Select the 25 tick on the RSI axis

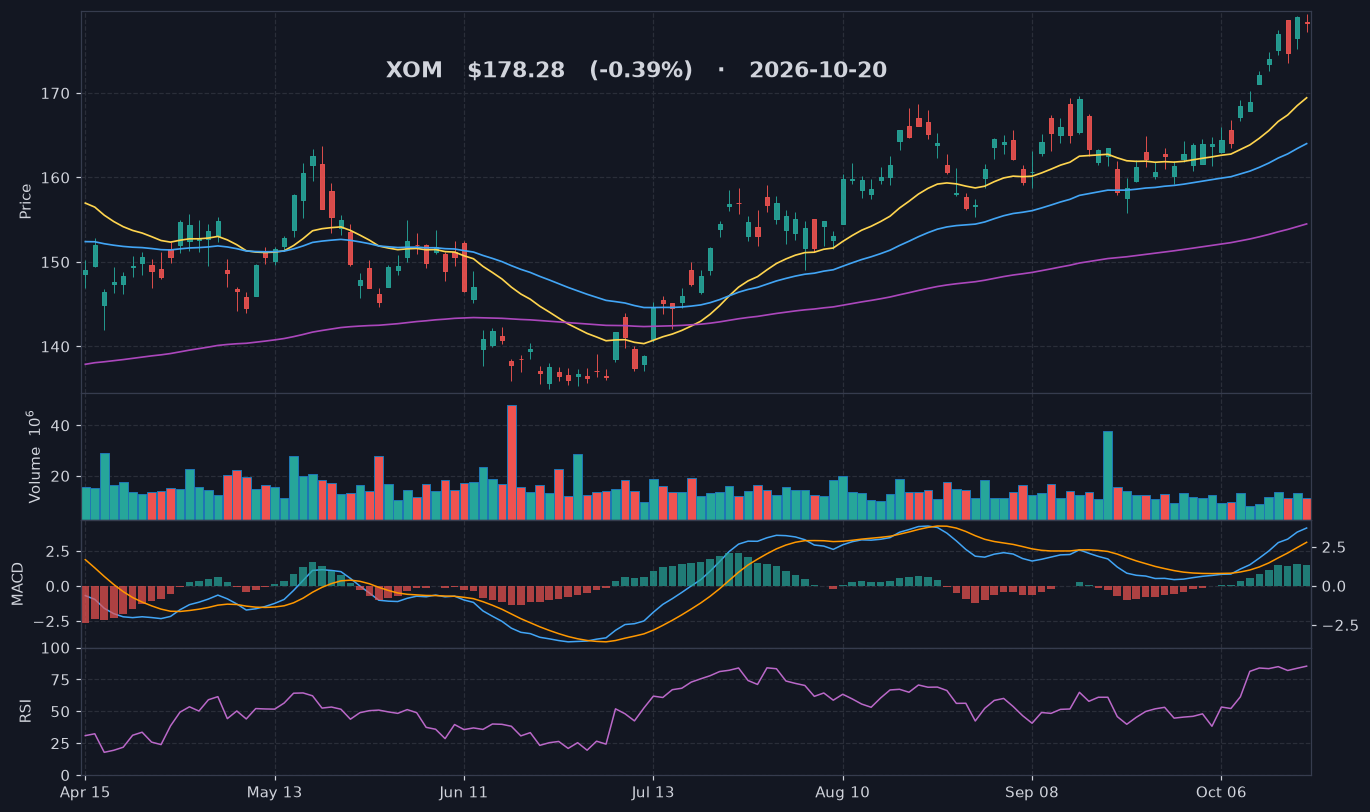[x=61, y=744]
